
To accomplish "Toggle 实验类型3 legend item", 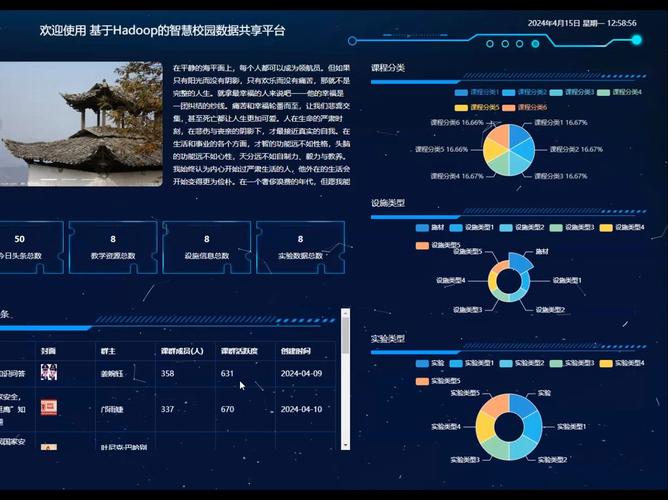I will (x=572, y=363).
